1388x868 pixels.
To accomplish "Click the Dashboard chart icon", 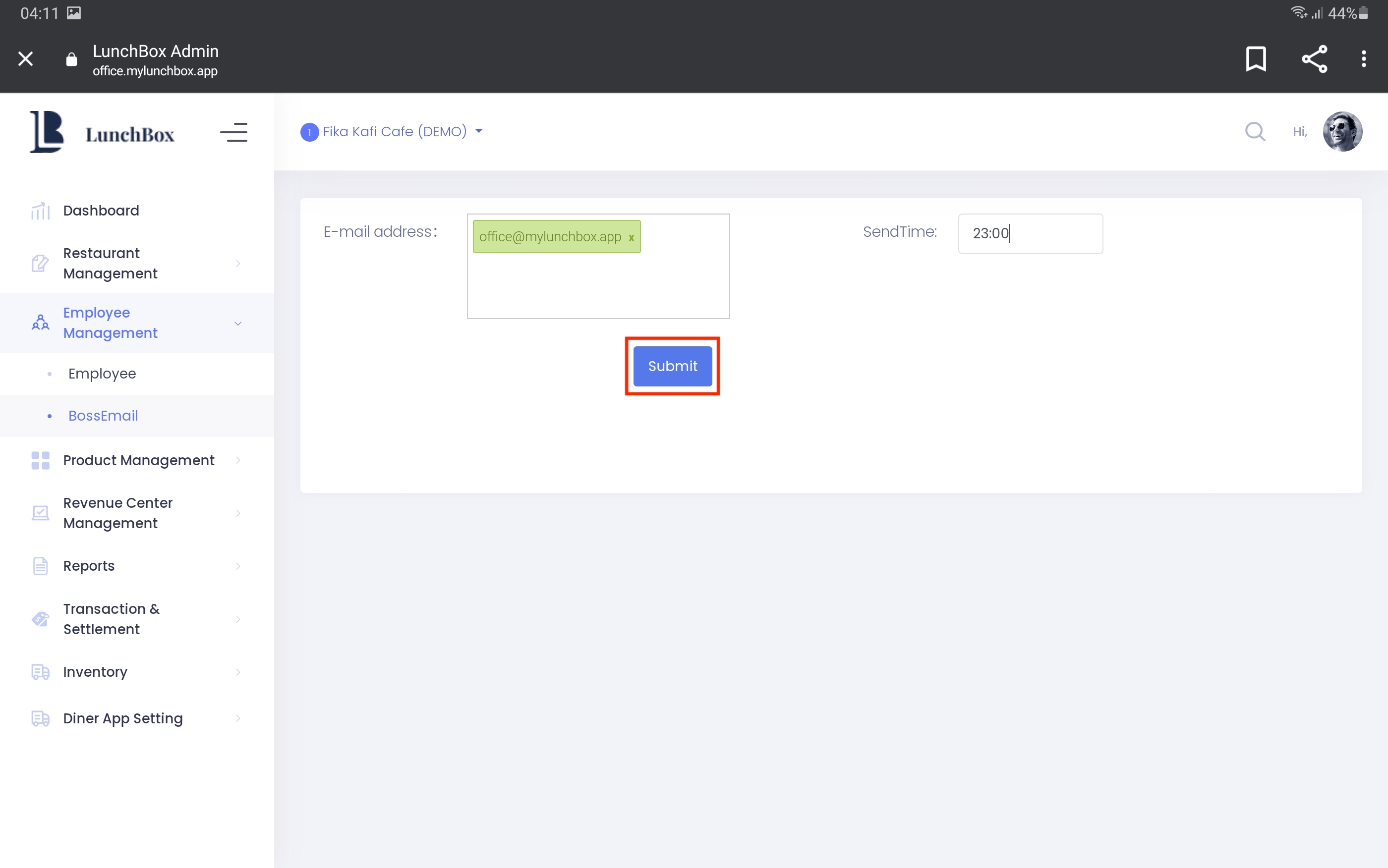I will (40, 211).
